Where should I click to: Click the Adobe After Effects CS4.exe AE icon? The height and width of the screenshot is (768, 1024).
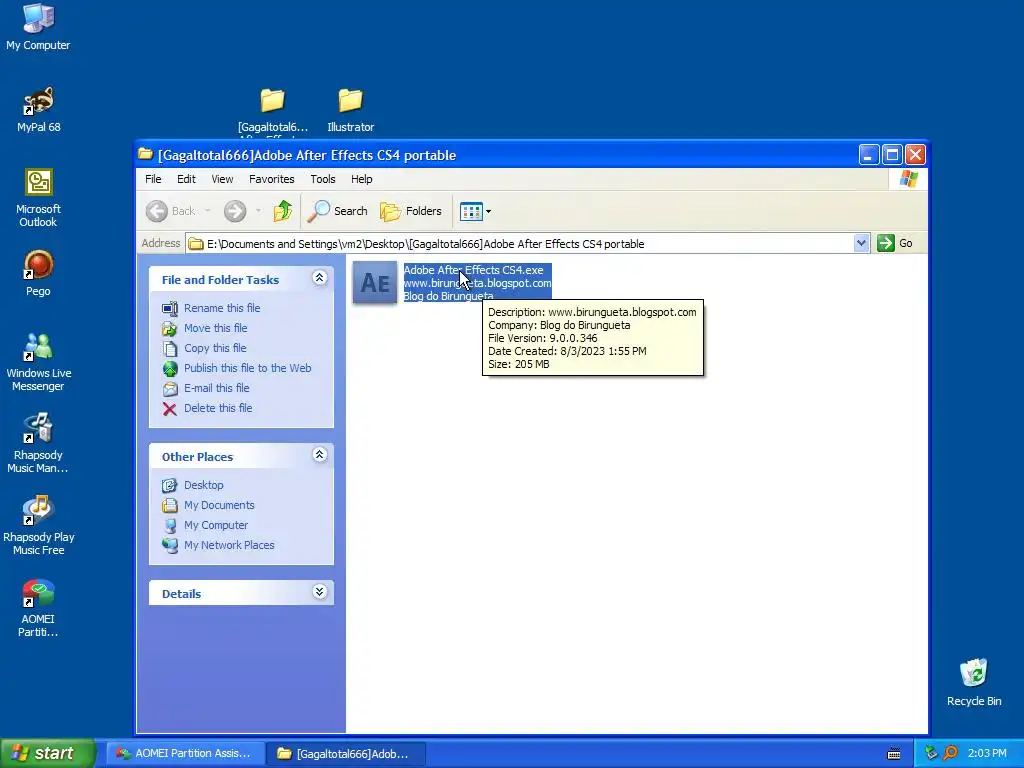pos(375,283)
